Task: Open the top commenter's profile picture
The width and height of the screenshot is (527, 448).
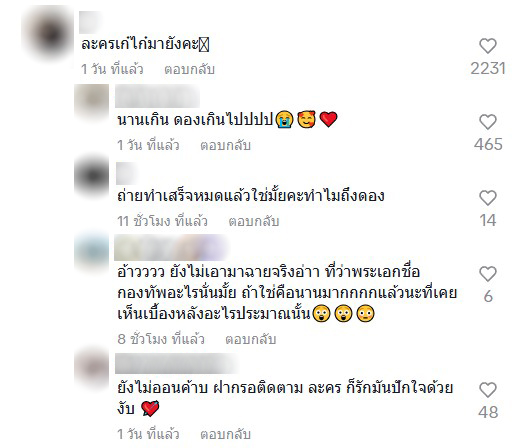Action: [x=49, y=33]
